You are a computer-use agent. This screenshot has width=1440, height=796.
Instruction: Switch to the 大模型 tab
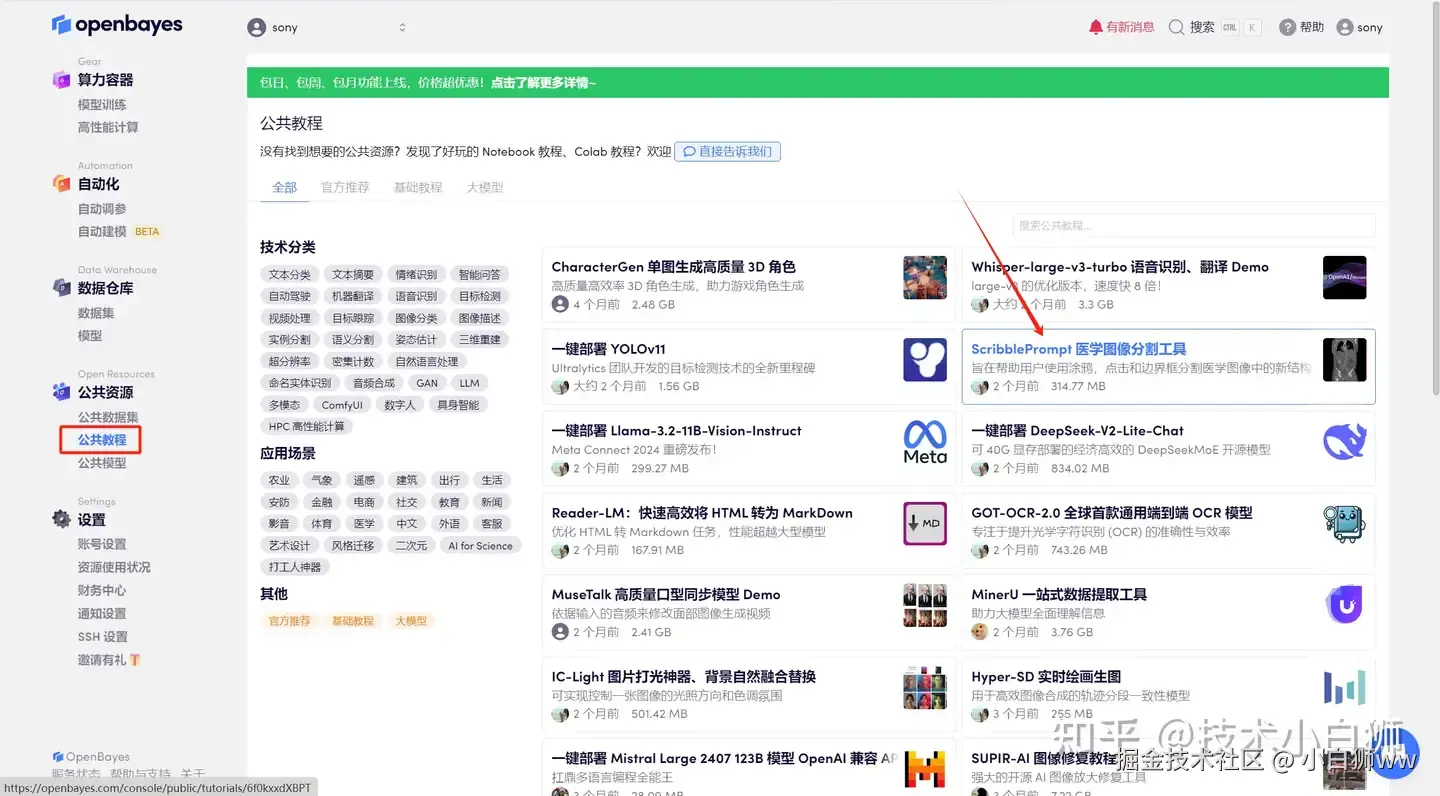485,188
